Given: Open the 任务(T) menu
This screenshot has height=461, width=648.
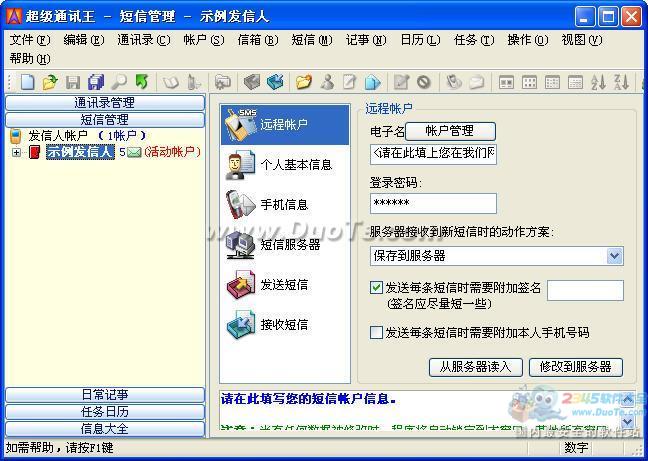Looking at the screenshot, I should click(x=474, y=40).
